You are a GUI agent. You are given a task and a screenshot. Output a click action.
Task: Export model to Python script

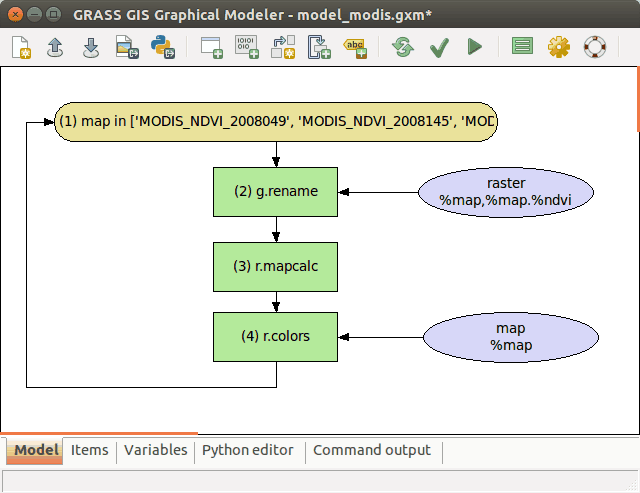pyautogui.click(x=161, y=47)
